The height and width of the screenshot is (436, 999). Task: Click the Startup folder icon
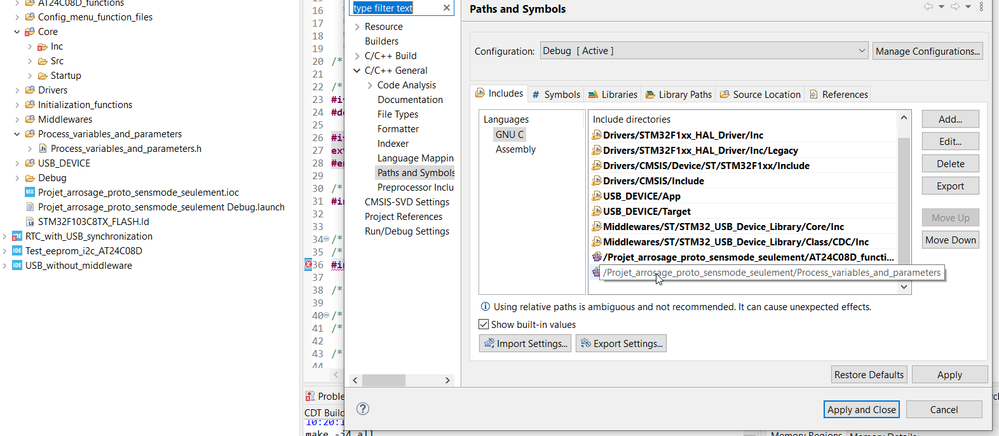tap(43, 75)
